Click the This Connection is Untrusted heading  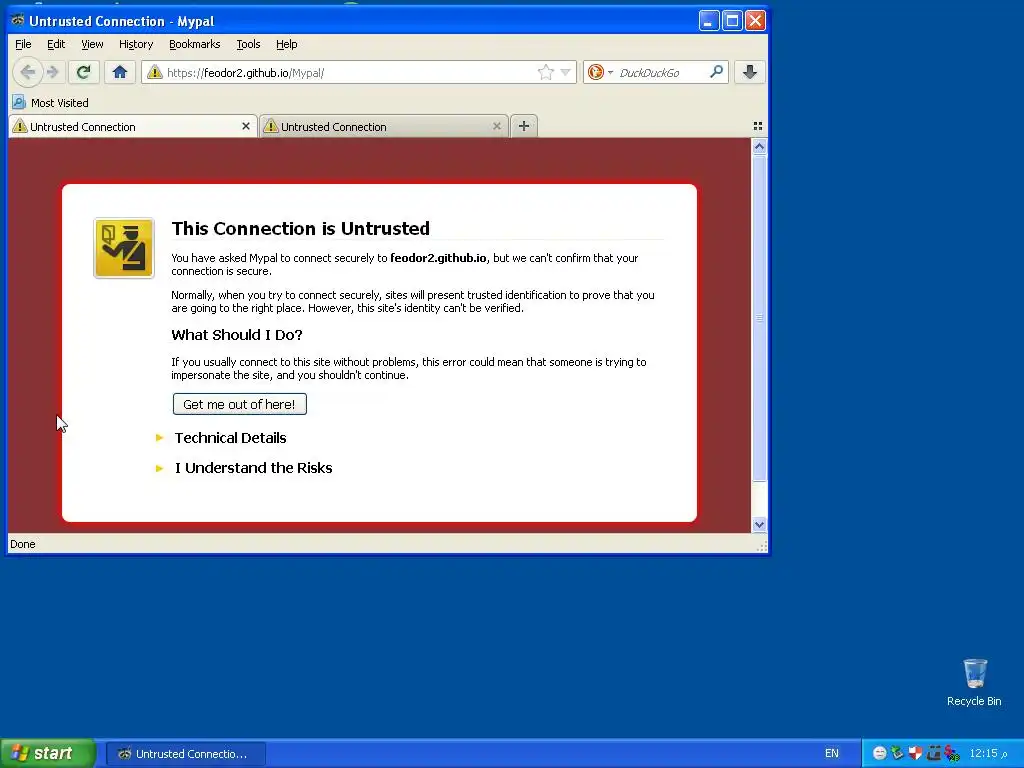coord(300,228)
